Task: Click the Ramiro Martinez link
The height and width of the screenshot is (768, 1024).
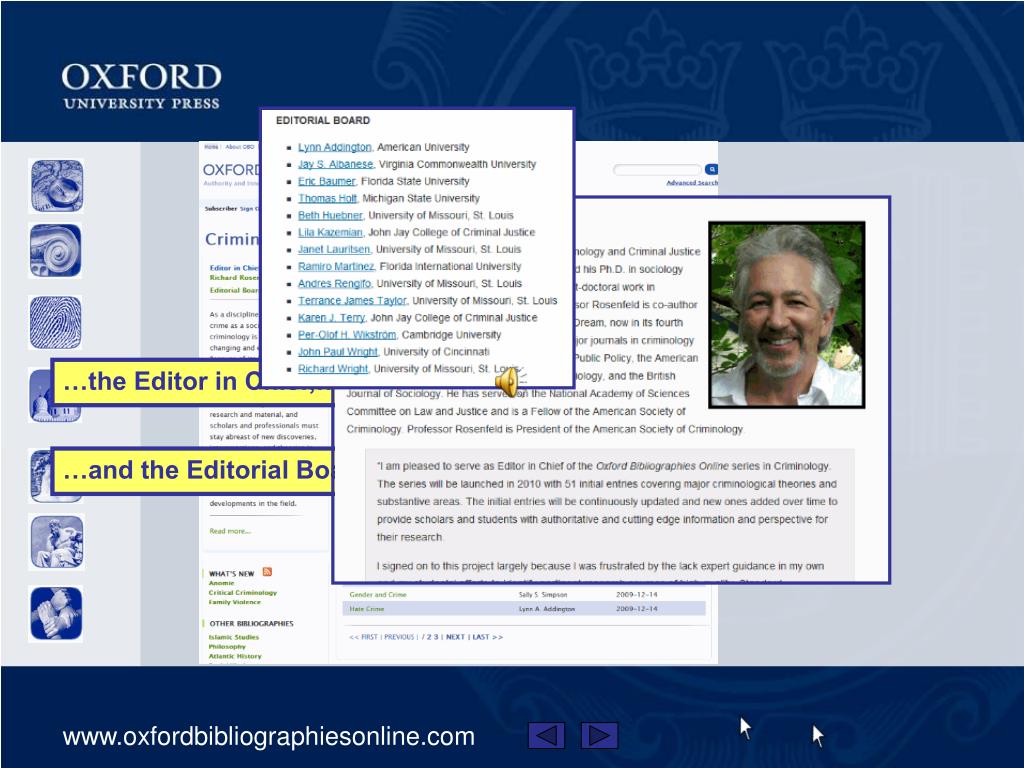Action: pos(336,266)
